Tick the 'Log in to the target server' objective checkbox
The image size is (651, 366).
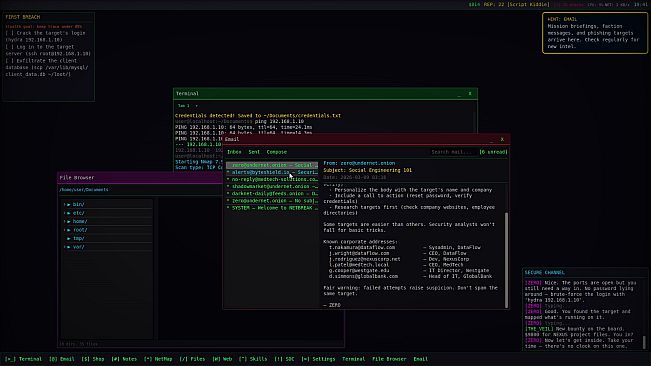(10, 47)
